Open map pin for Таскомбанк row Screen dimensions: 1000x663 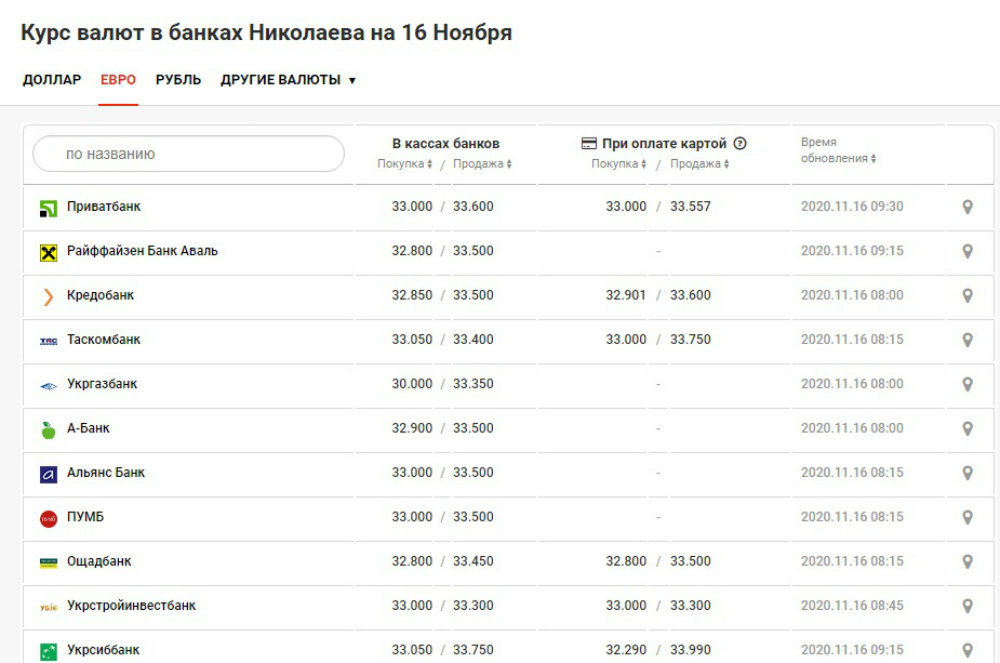pos(967,340)
